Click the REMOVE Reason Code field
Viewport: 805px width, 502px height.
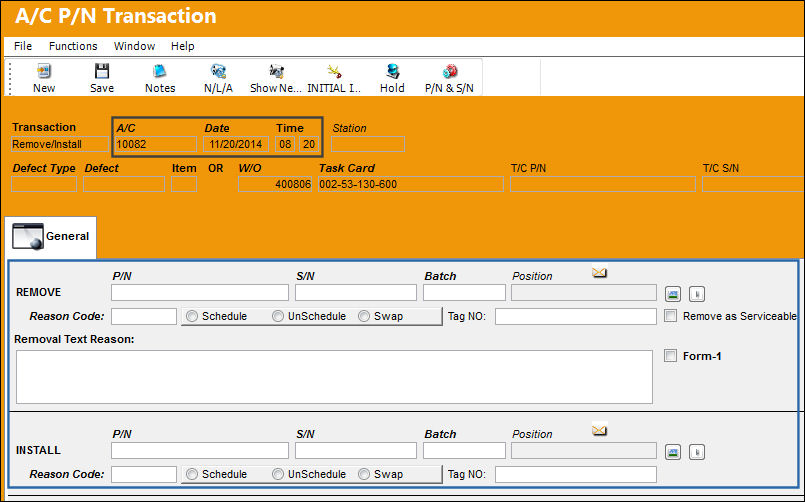[x=144, y=316]
